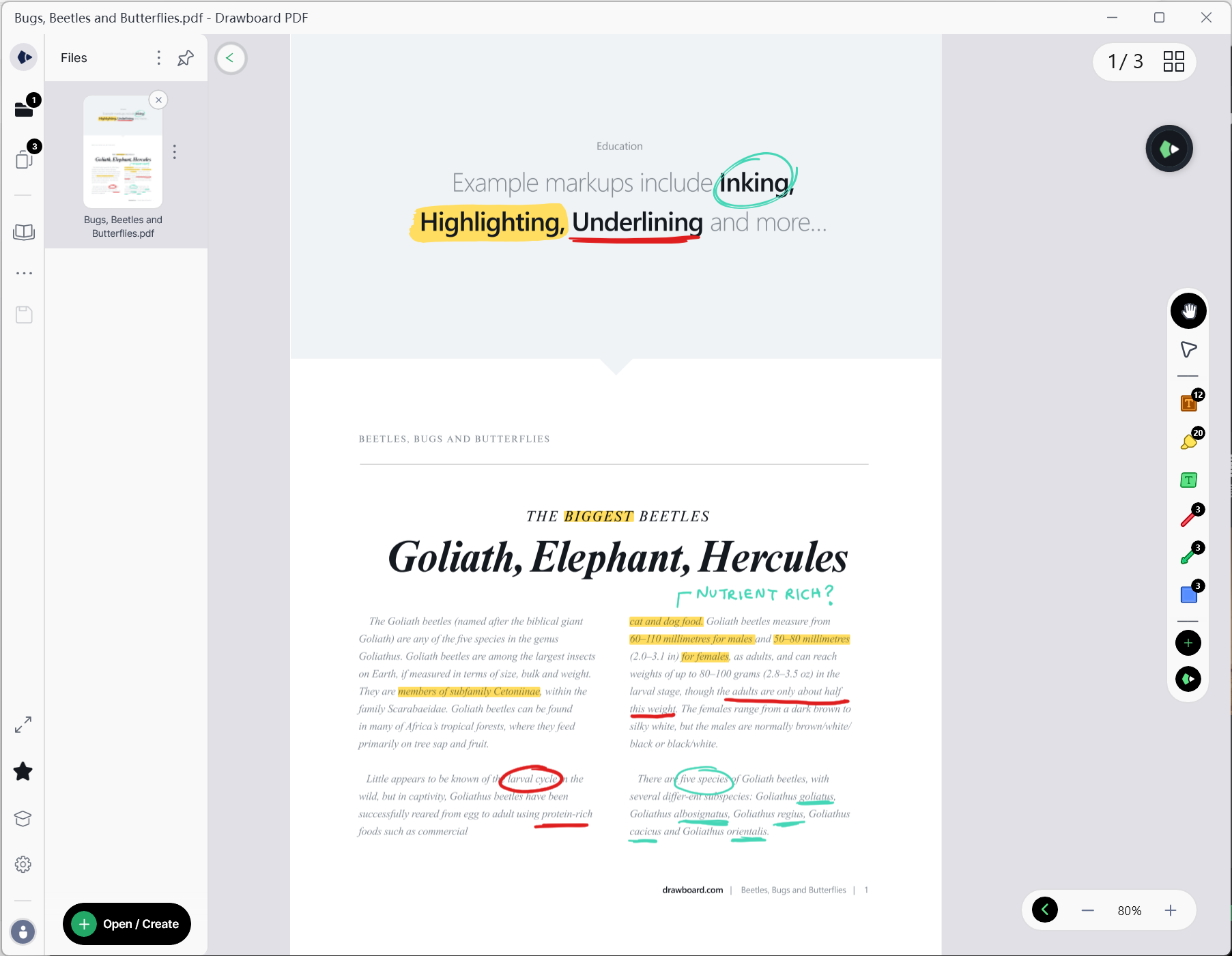The image size is (1232, 956).
Task: Toggle fullscreen with expand arrows
Action: pos(23,725)
